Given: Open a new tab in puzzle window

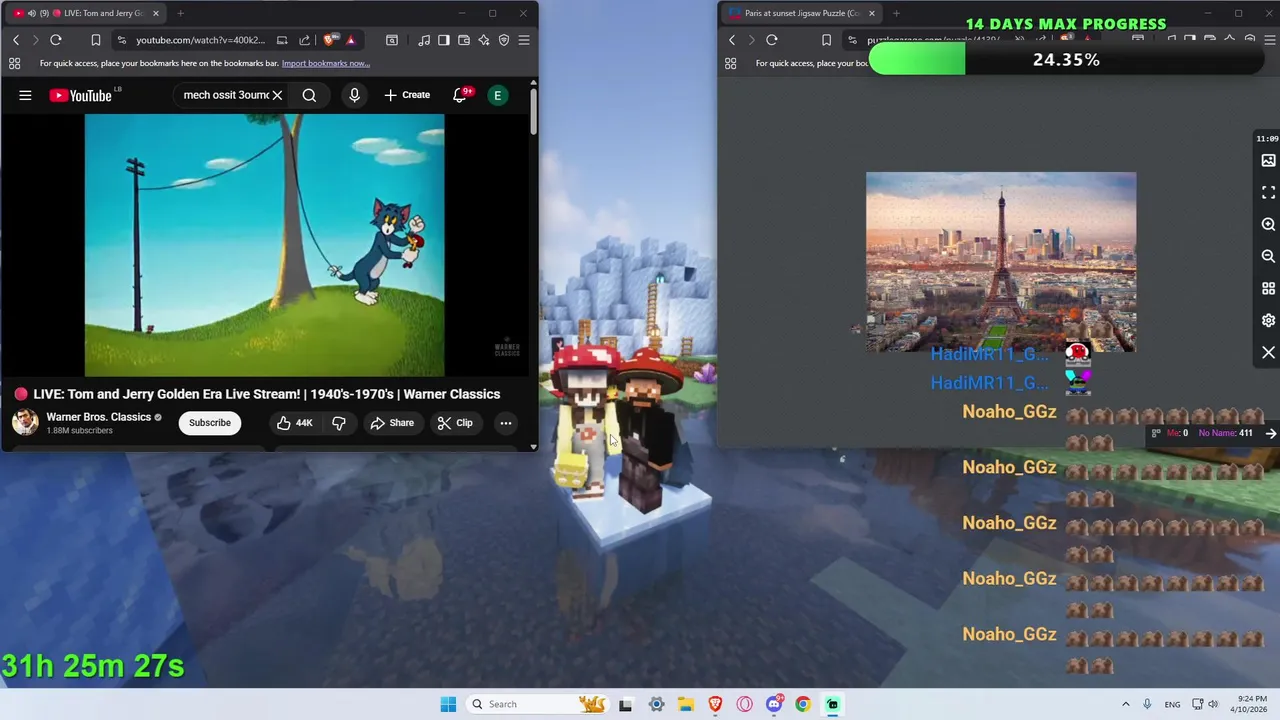Looking at the screenshot, I should click(x=896, y=13).
